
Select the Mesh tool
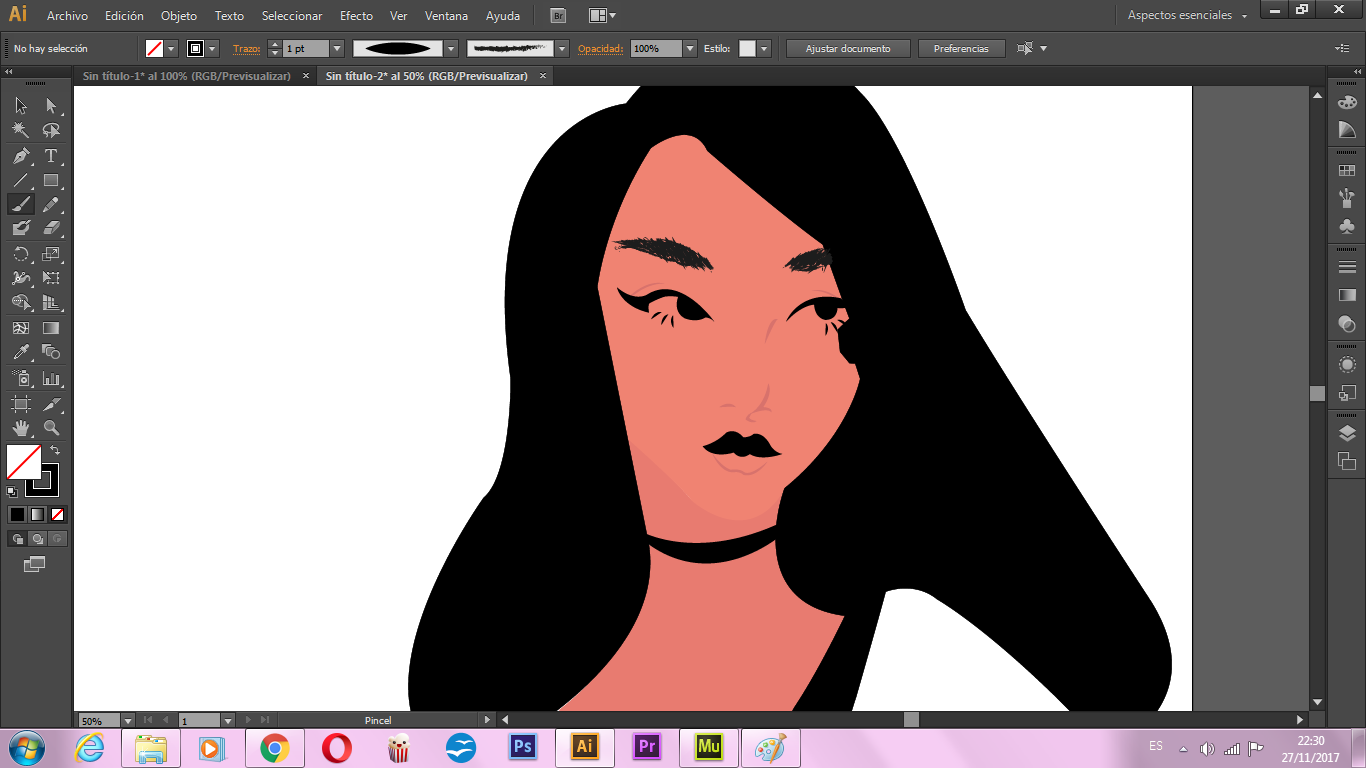coord(21,328)
